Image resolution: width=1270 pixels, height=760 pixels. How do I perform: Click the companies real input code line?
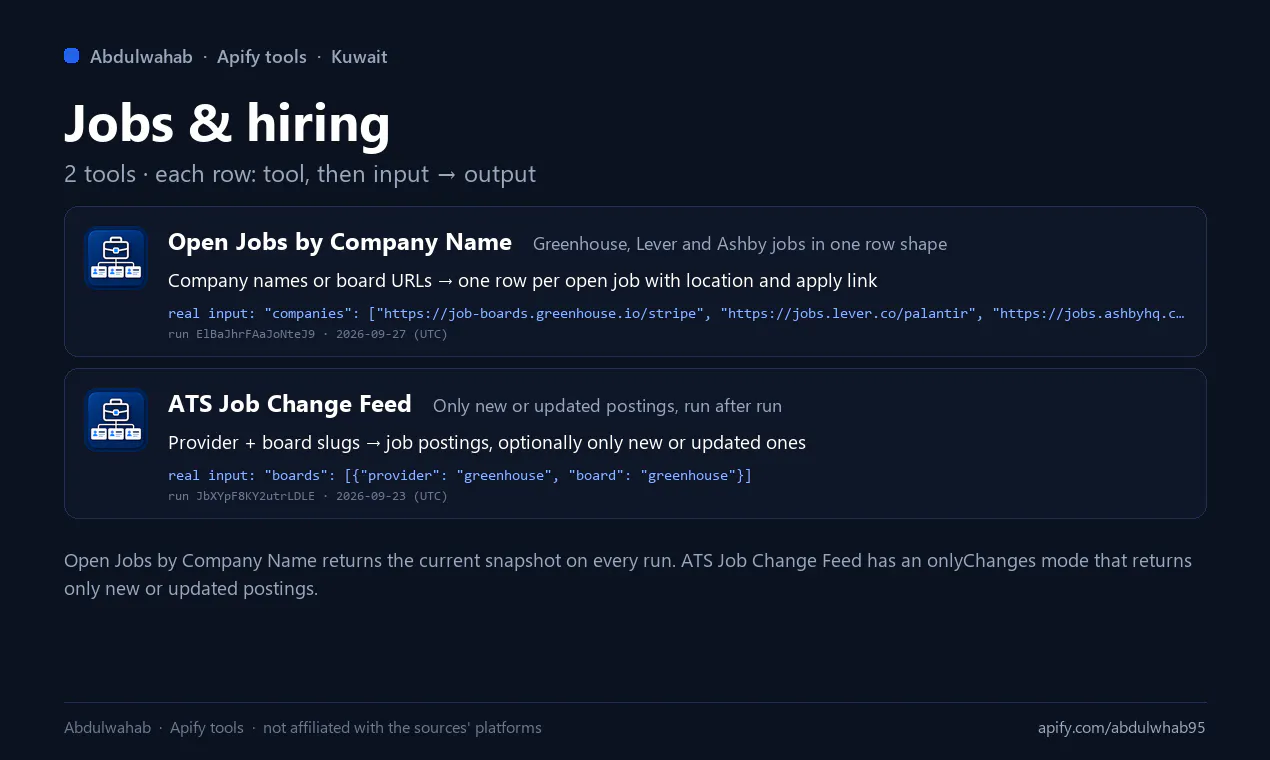677,313
